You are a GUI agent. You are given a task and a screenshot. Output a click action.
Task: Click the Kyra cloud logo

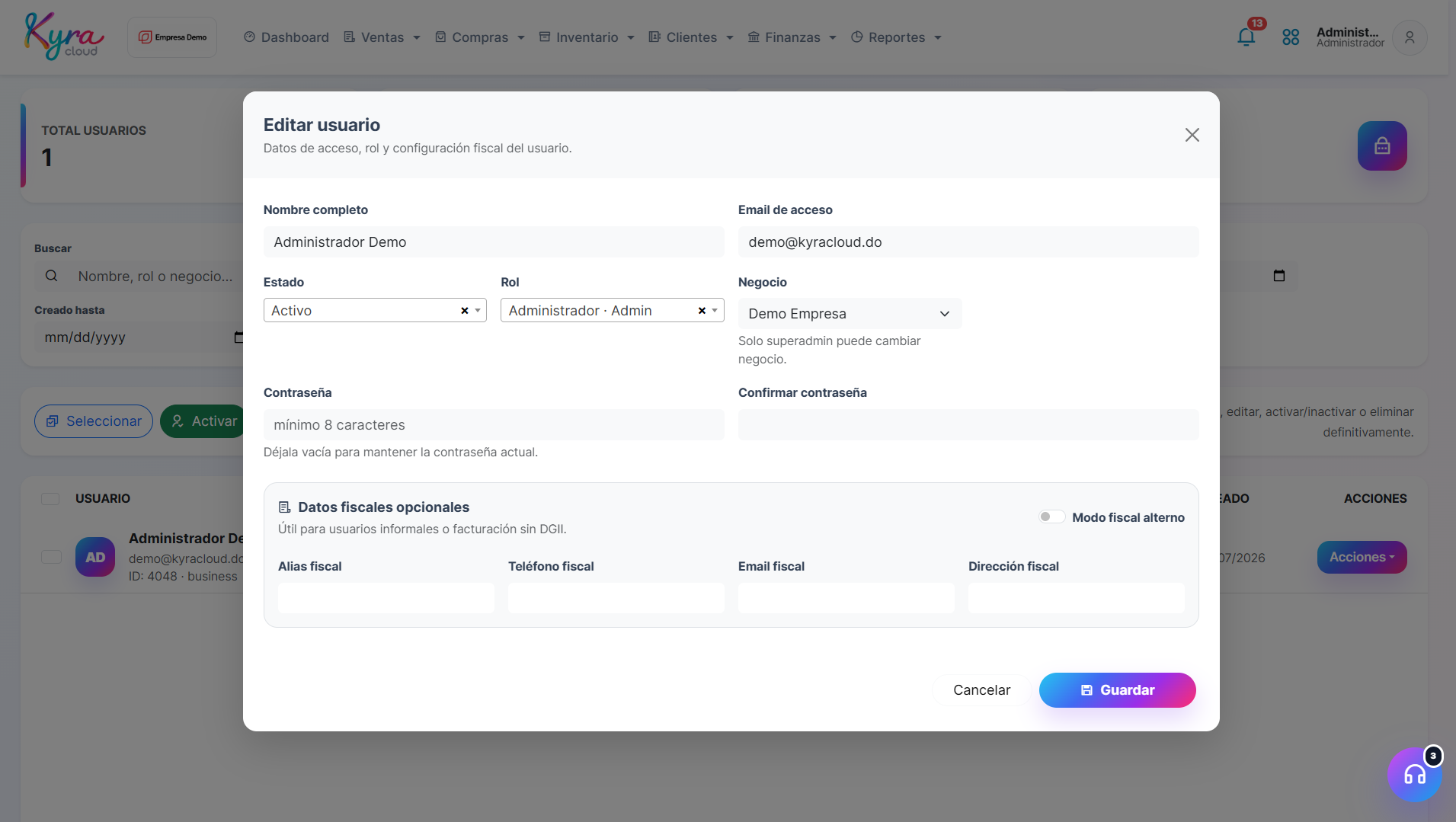coord(65,36)
